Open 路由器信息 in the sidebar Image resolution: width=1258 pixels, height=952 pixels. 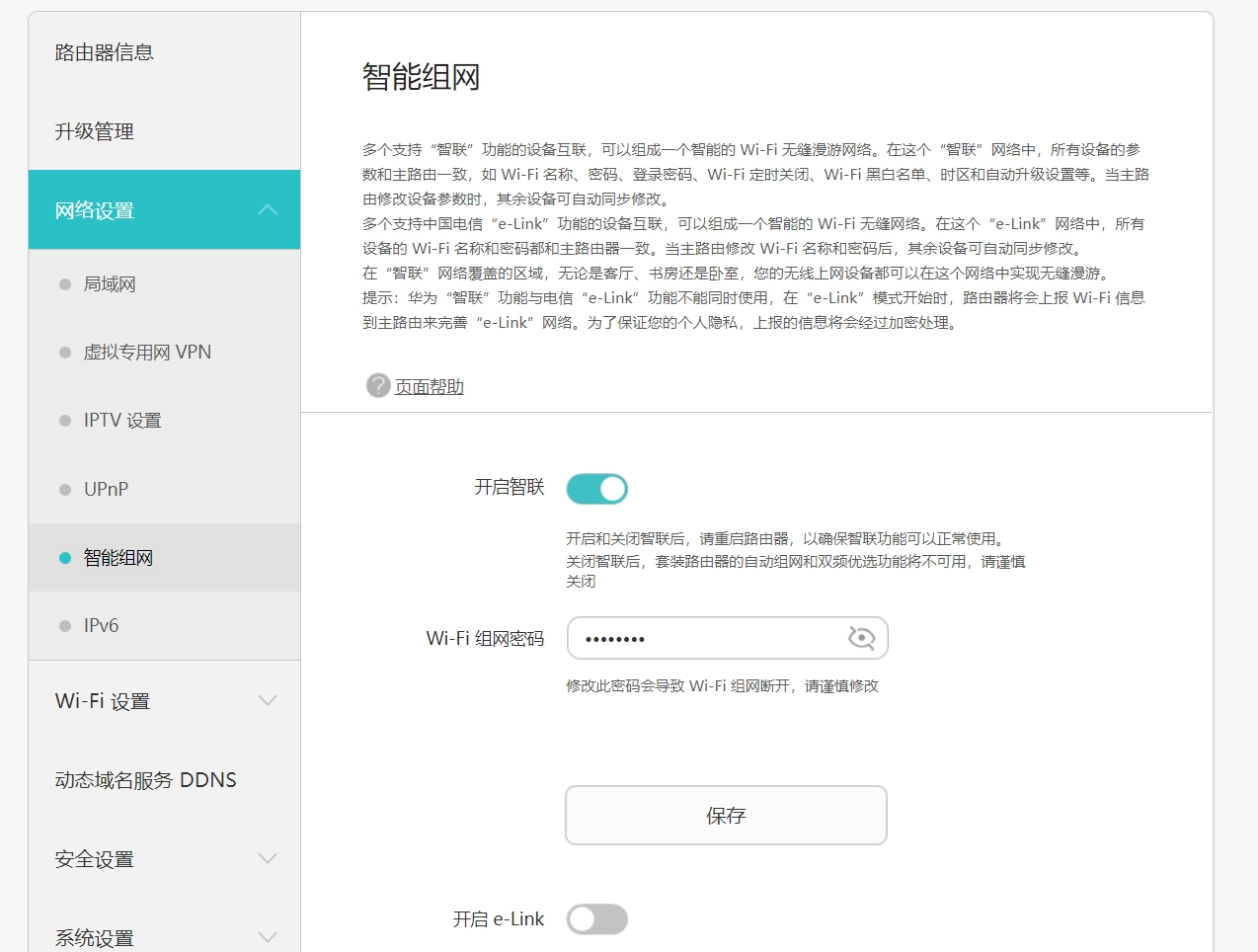105,52
